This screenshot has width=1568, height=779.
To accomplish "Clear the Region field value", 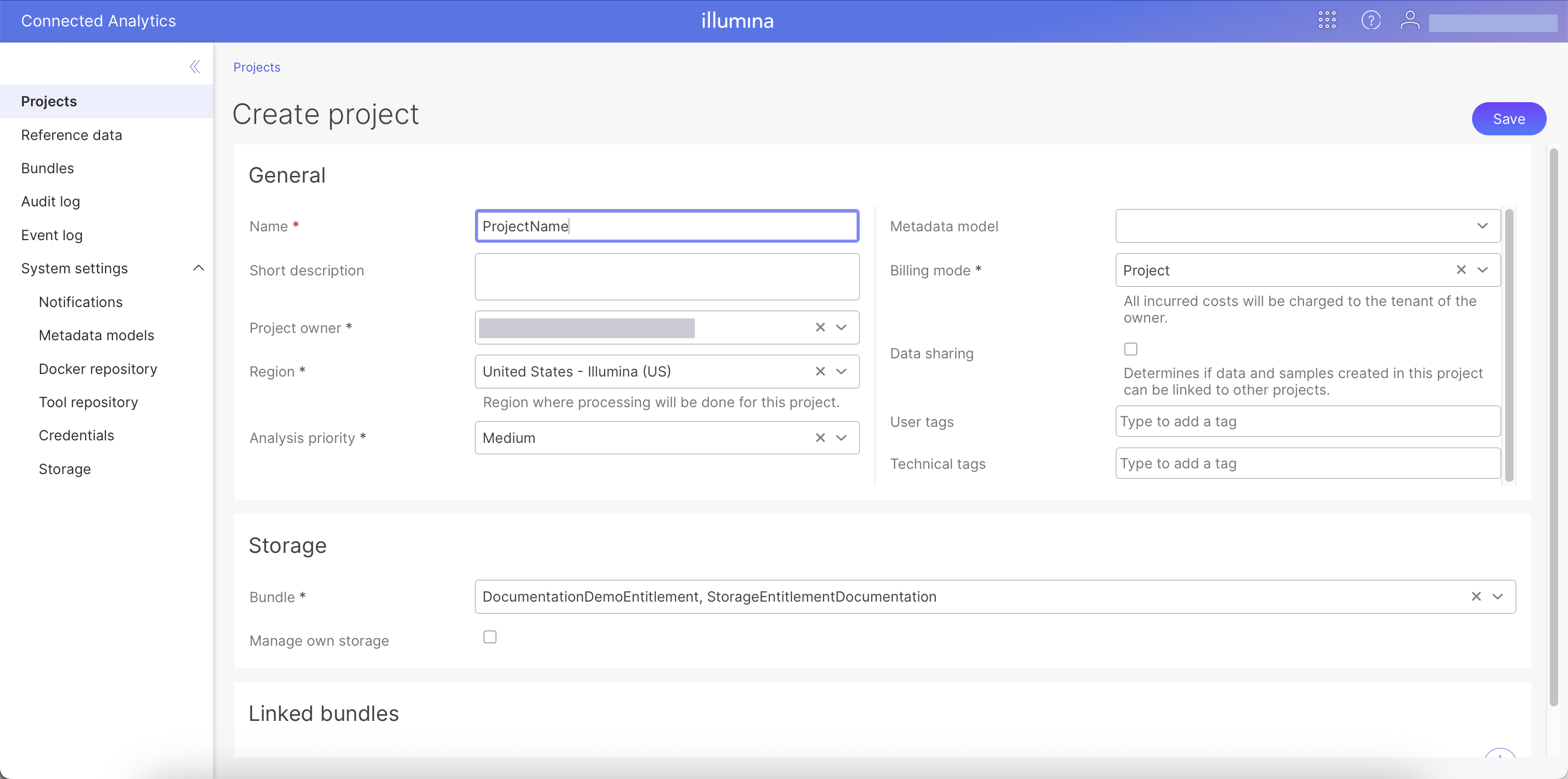I will 820,371.
